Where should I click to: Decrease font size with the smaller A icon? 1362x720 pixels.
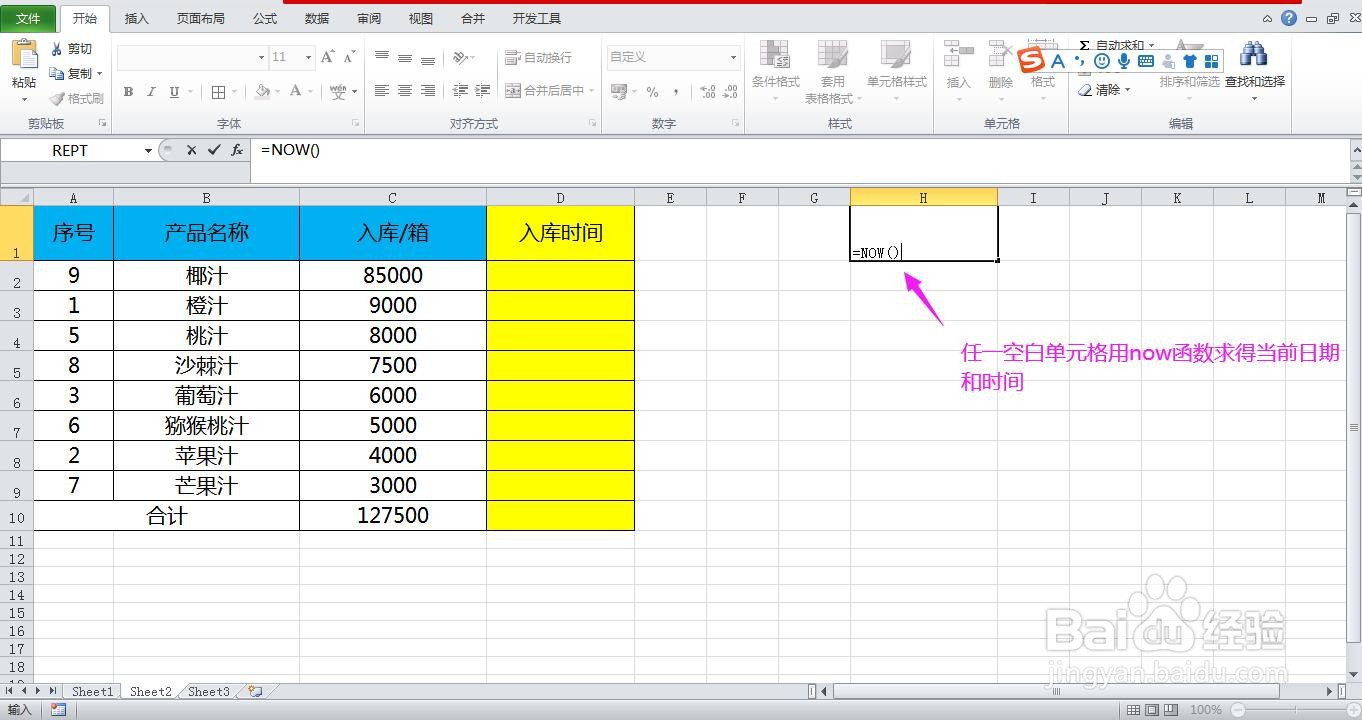pos(350,58)
